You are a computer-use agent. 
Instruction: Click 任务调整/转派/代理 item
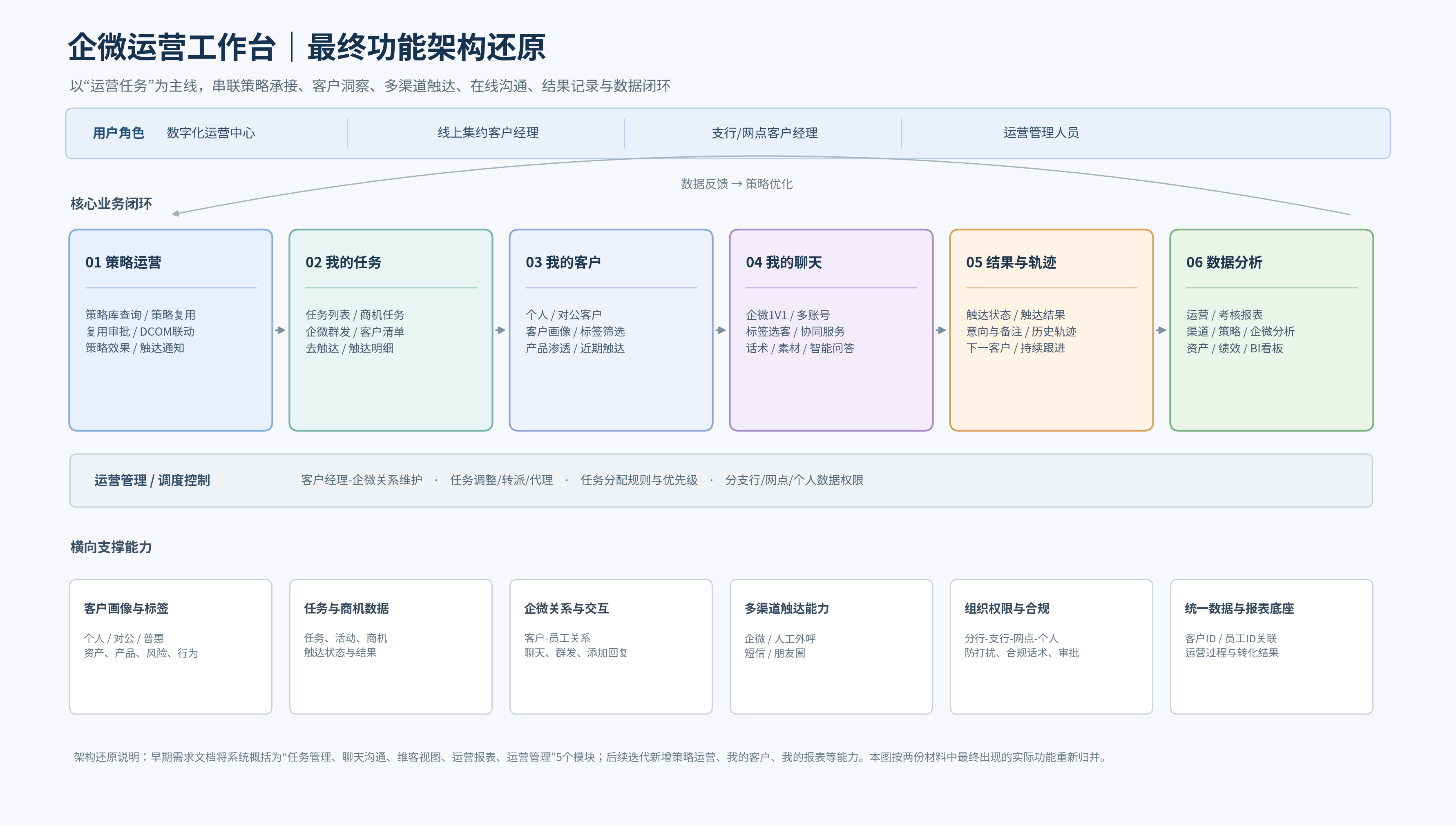501,480
